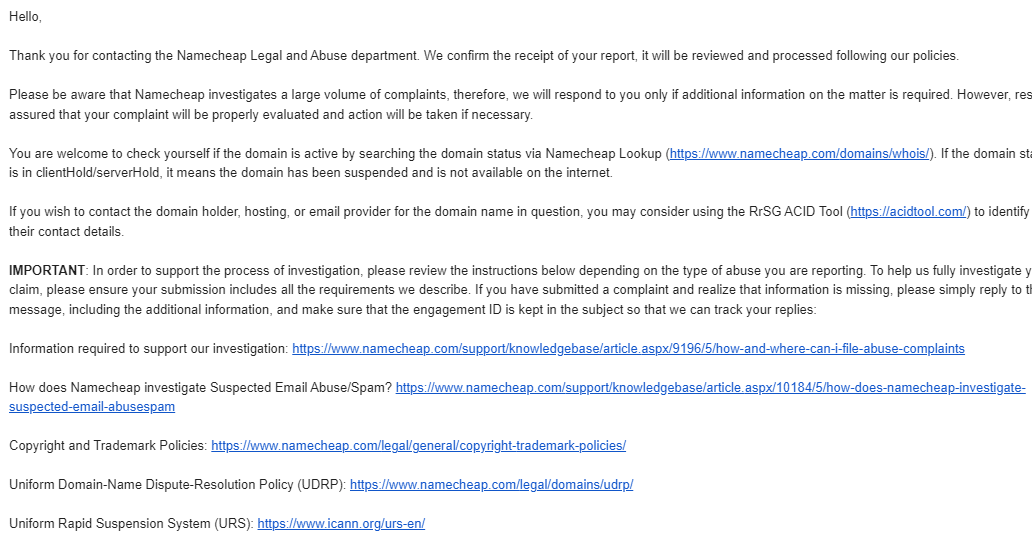Click the "Uniform Rapid Suspension System (URS)" label
Image resolution: width=1032 pixels, height=542 pixels.
point(130,523)
